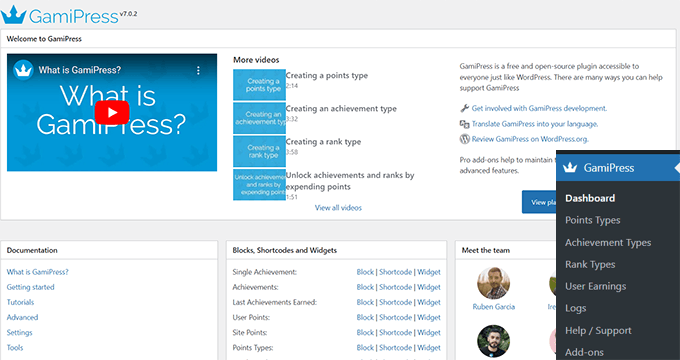Viewport: 680px width, 360px height.
Task: Click the translate icon beside Translate GamiPress
Action: click(x=464, y=124)
